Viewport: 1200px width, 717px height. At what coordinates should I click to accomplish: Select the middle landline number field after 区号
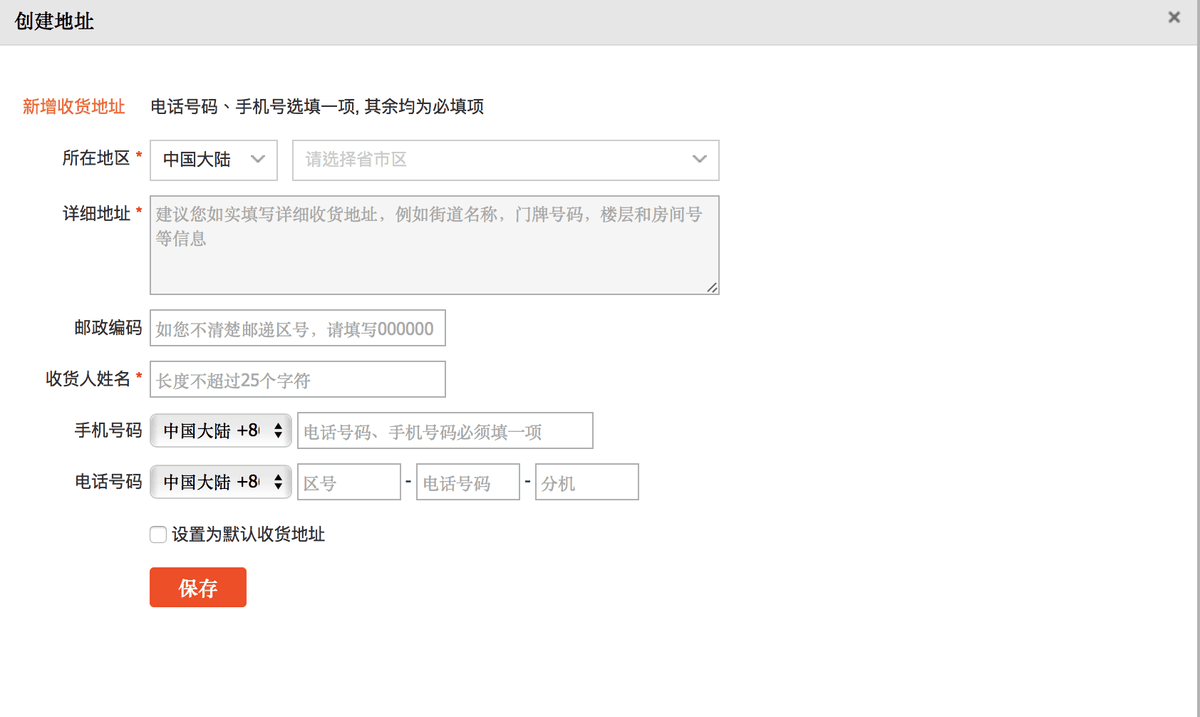click(467, 482)
